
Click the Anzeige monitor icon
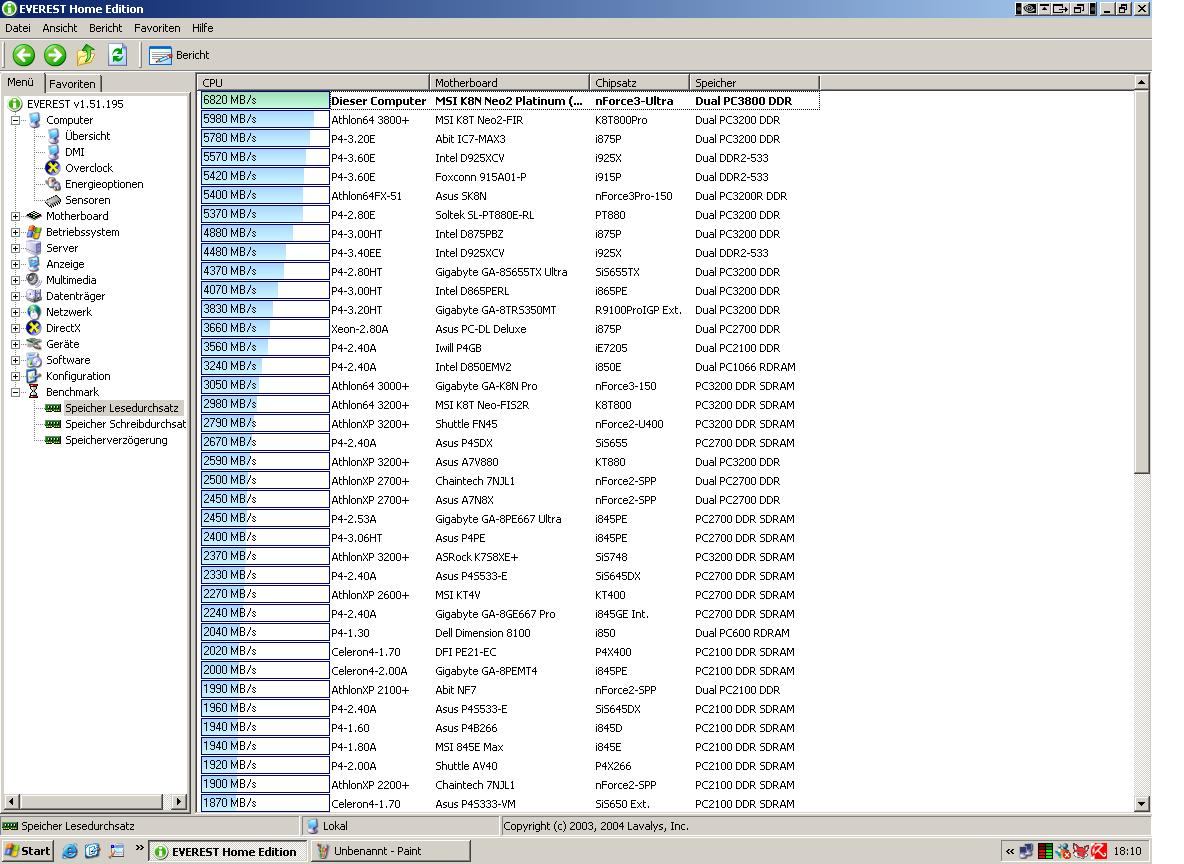34,264
